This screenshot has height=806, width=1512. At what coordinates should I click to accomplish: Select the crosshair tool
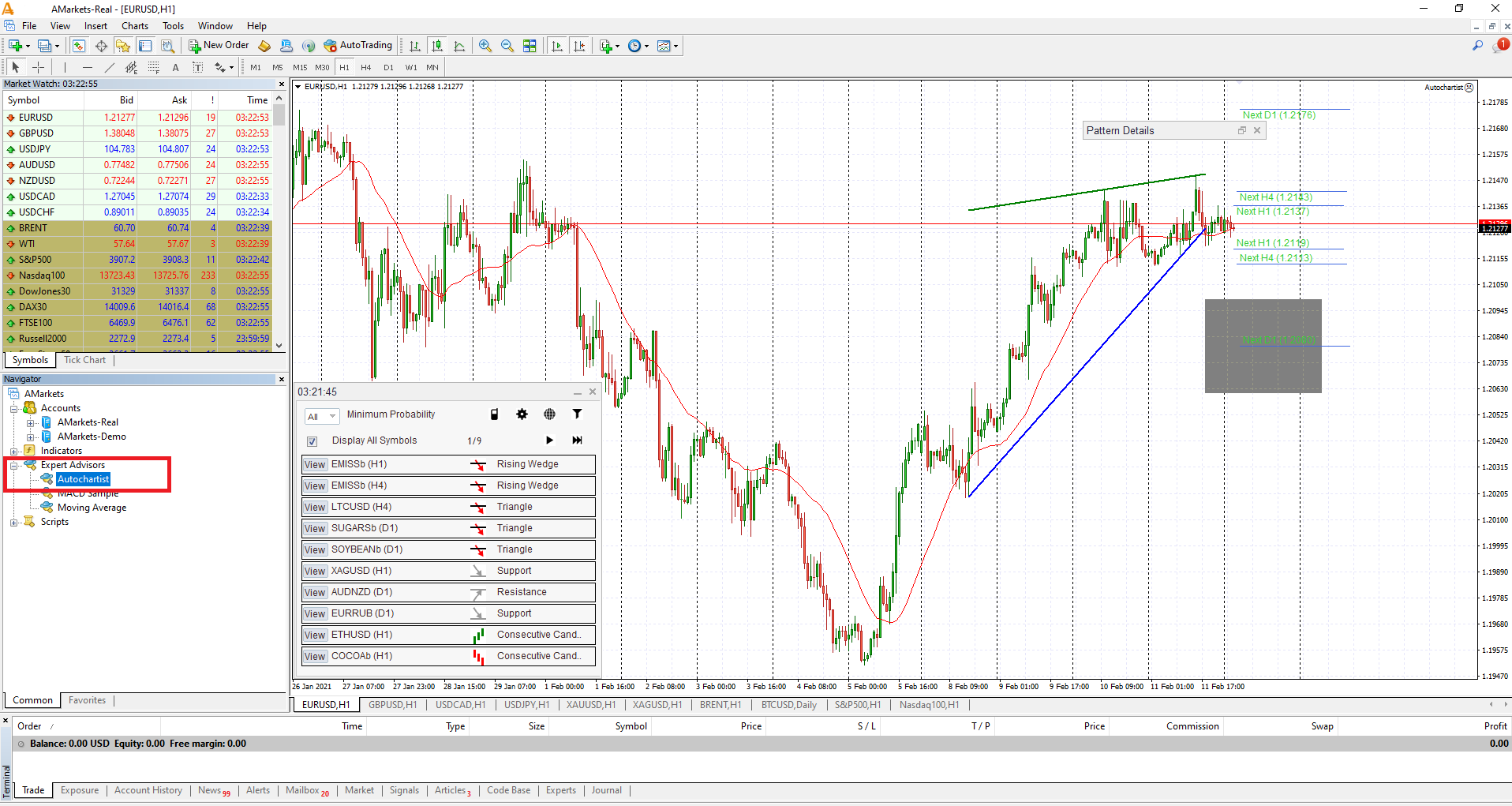[38, 67]
